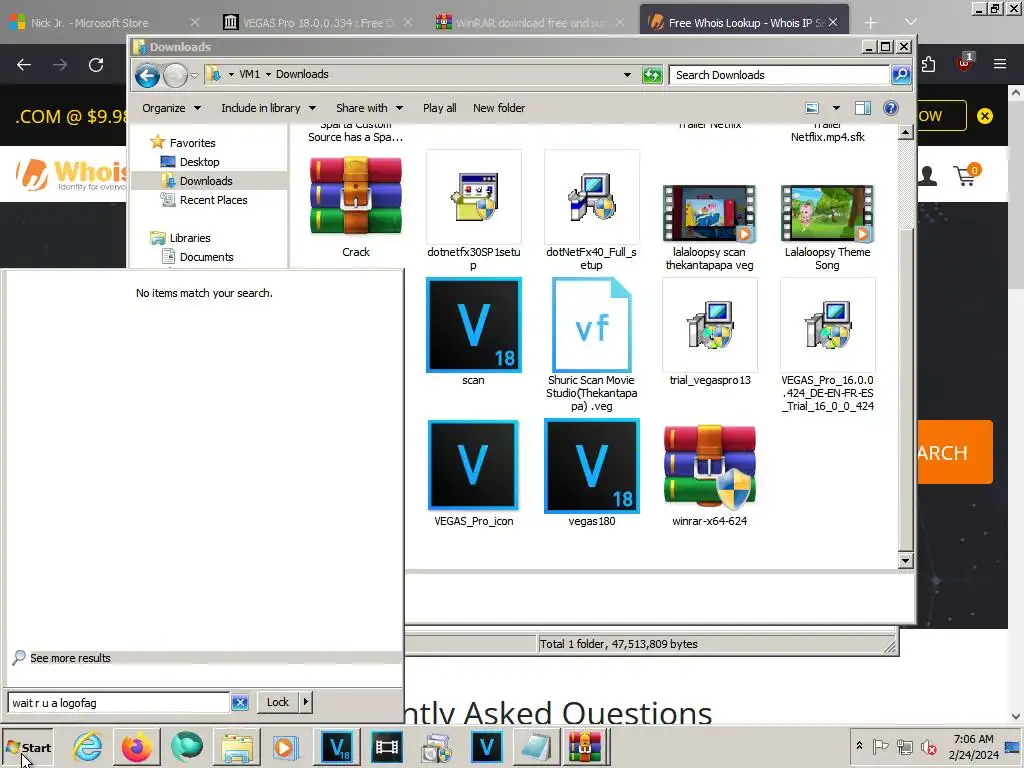The height and width of the screenshot is (768, 1024).
Task: Select the vegas180 file
Action: click(x=591, y=473)
